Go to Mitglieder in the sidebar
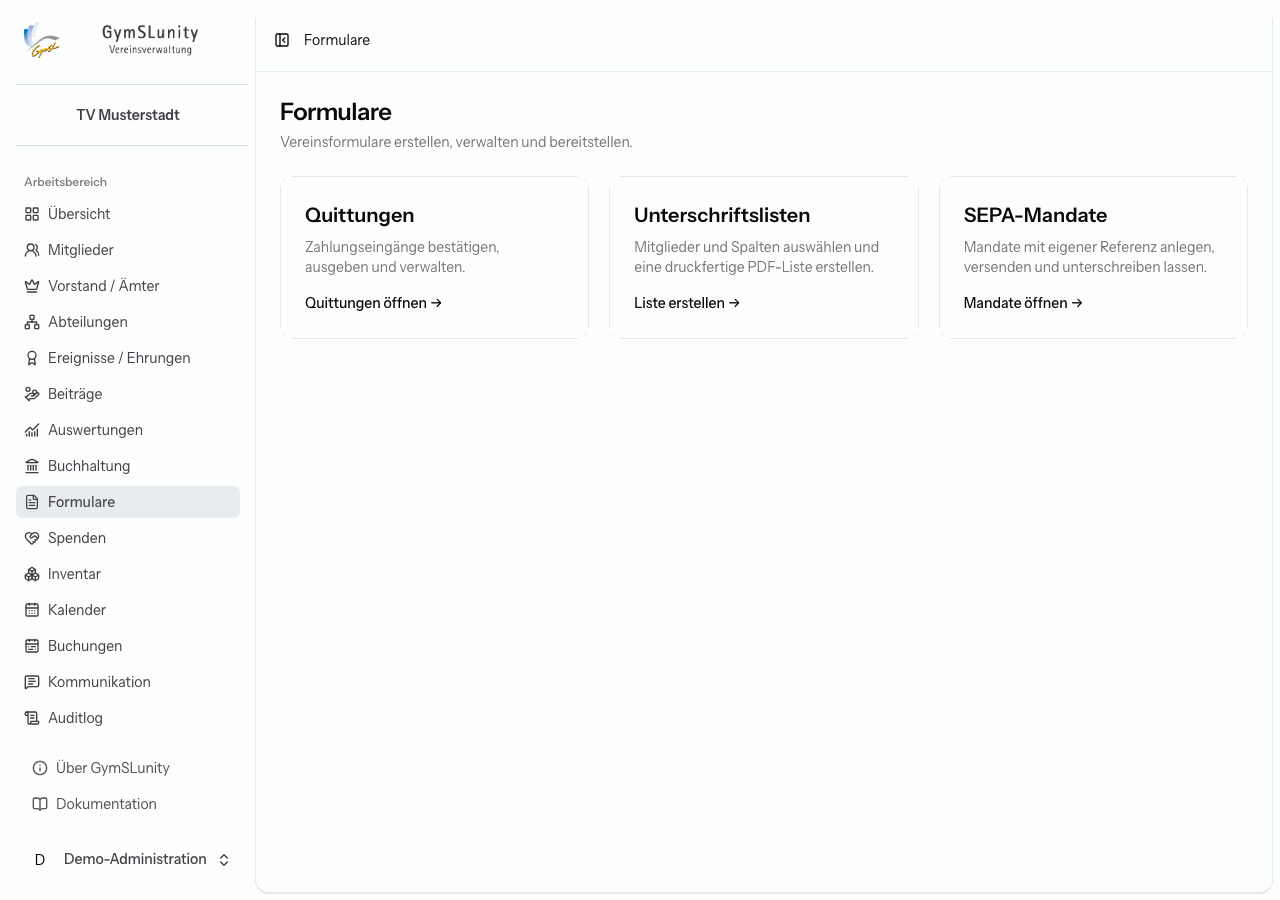The image size is (1280, 900). pos(128,250)
